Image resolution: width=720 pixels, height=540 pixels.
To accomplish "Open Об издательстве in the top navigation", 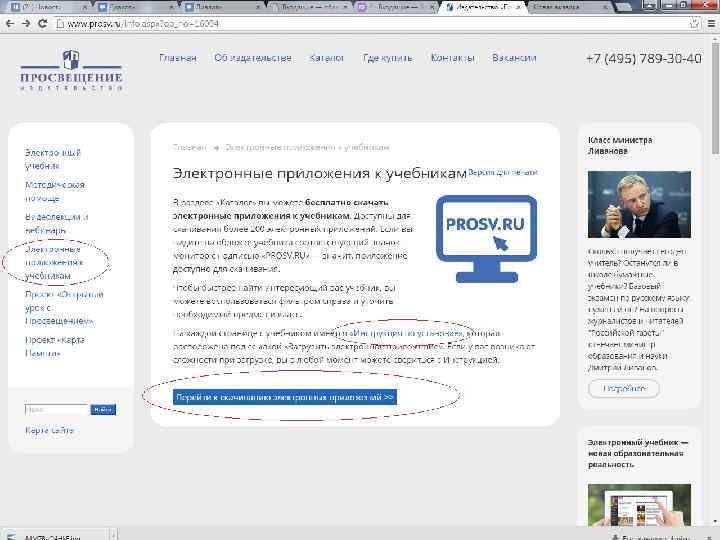I will point(253,58).
